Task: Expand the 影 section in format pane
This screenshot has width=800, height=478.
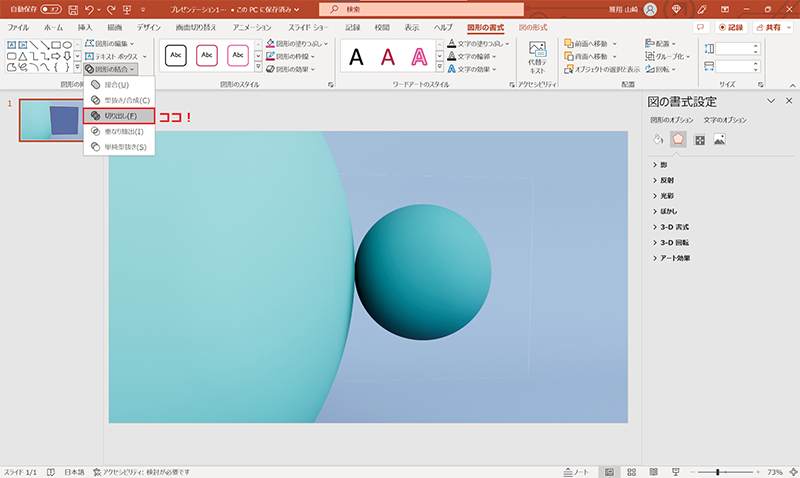Action: (x=663, y=163)
